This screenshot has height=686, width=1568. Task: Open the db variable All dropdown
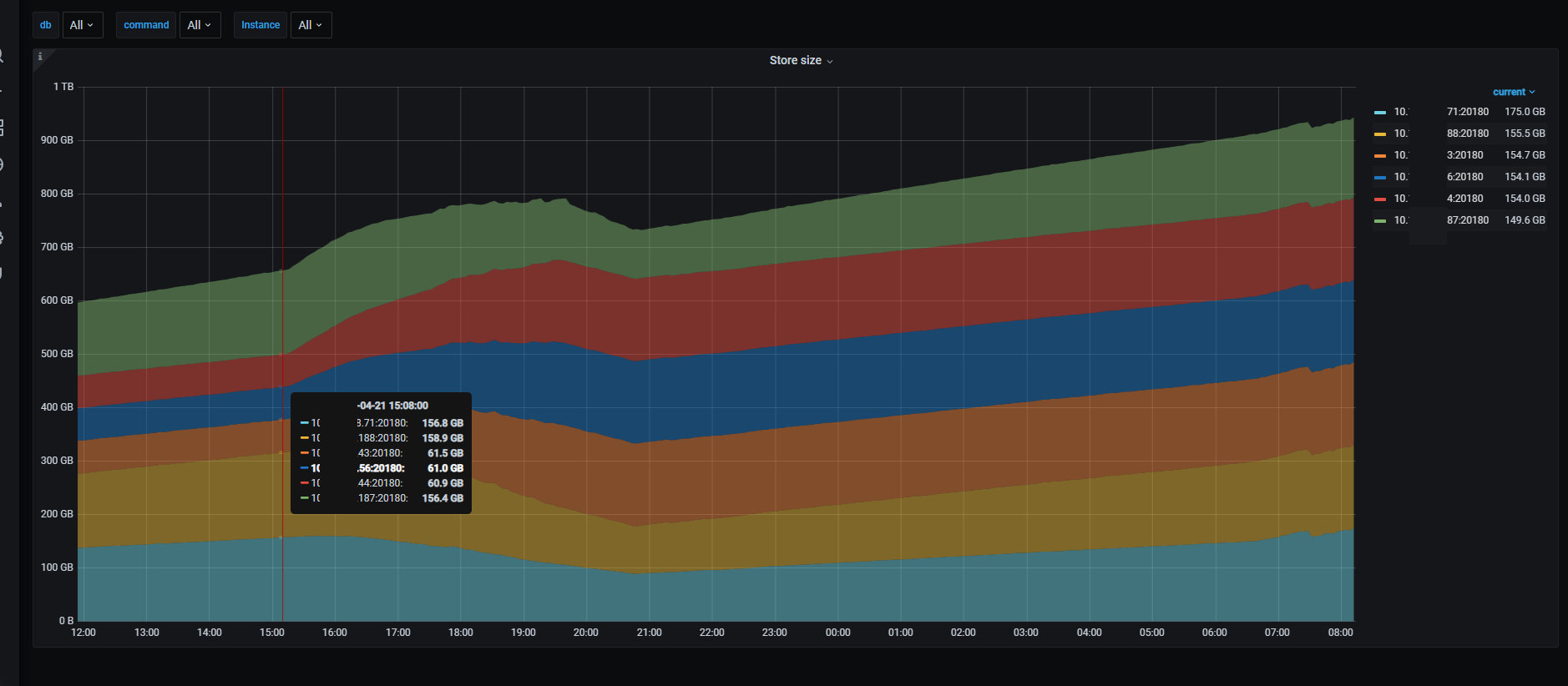82,25
